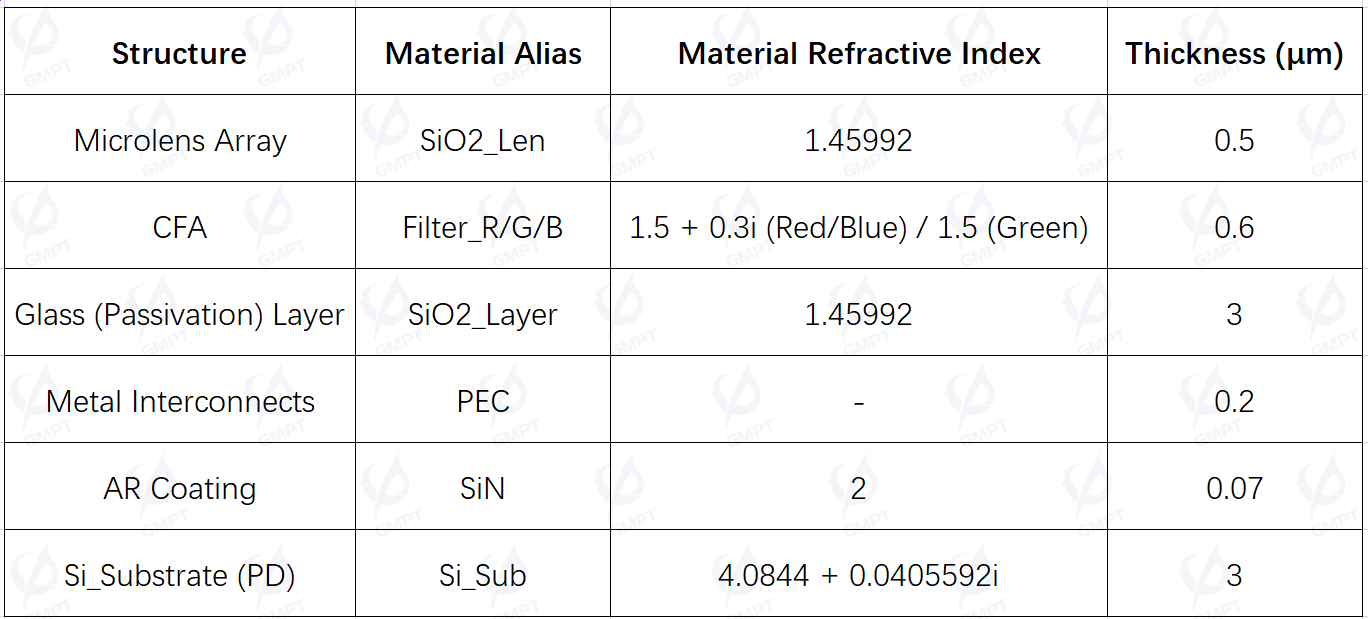
Task: Select the CFA structure cell
Action: click(x=180, y=227)
